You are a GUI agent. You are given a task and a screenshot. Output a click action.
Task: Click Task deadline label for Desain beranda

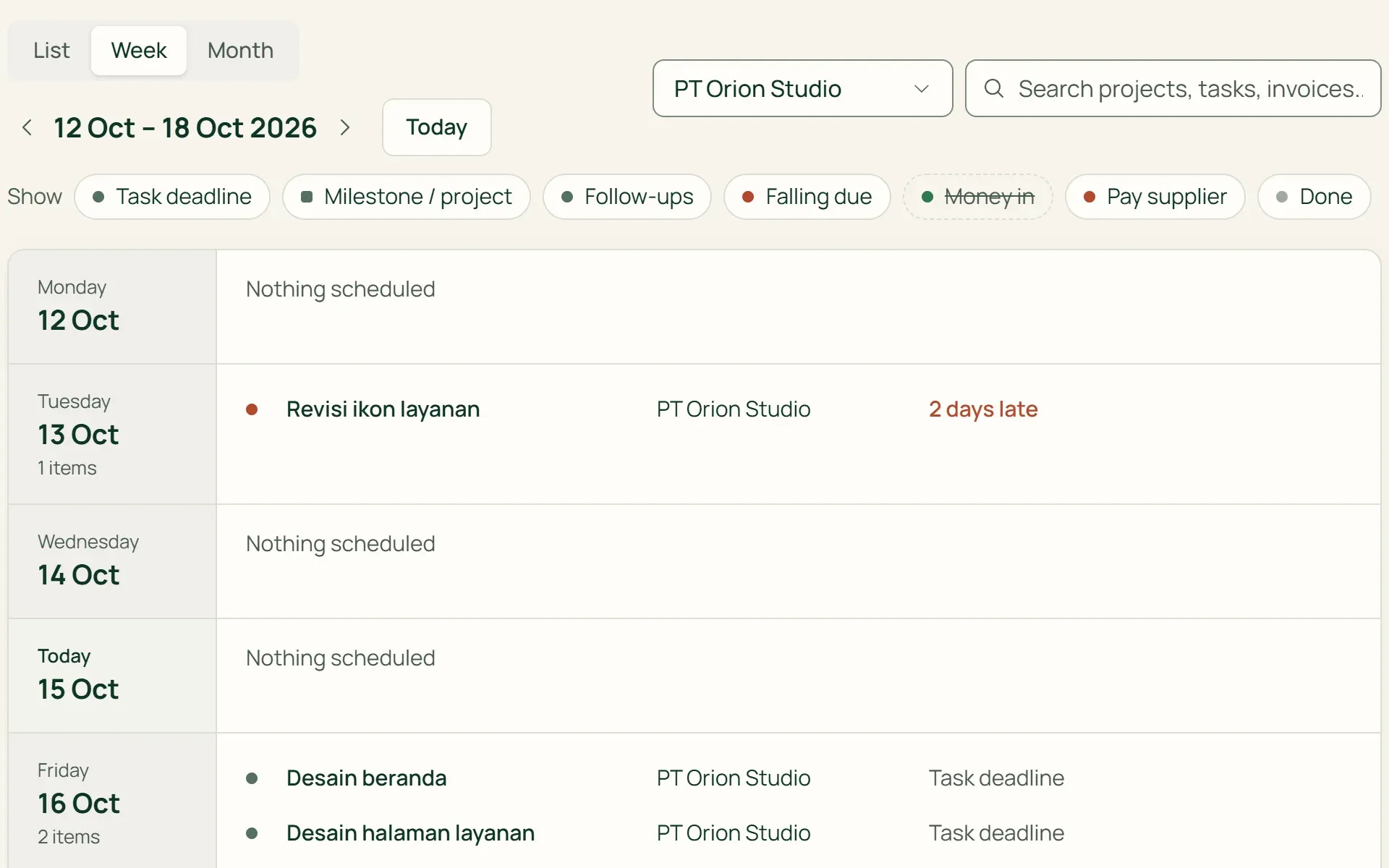coord(996,778)
